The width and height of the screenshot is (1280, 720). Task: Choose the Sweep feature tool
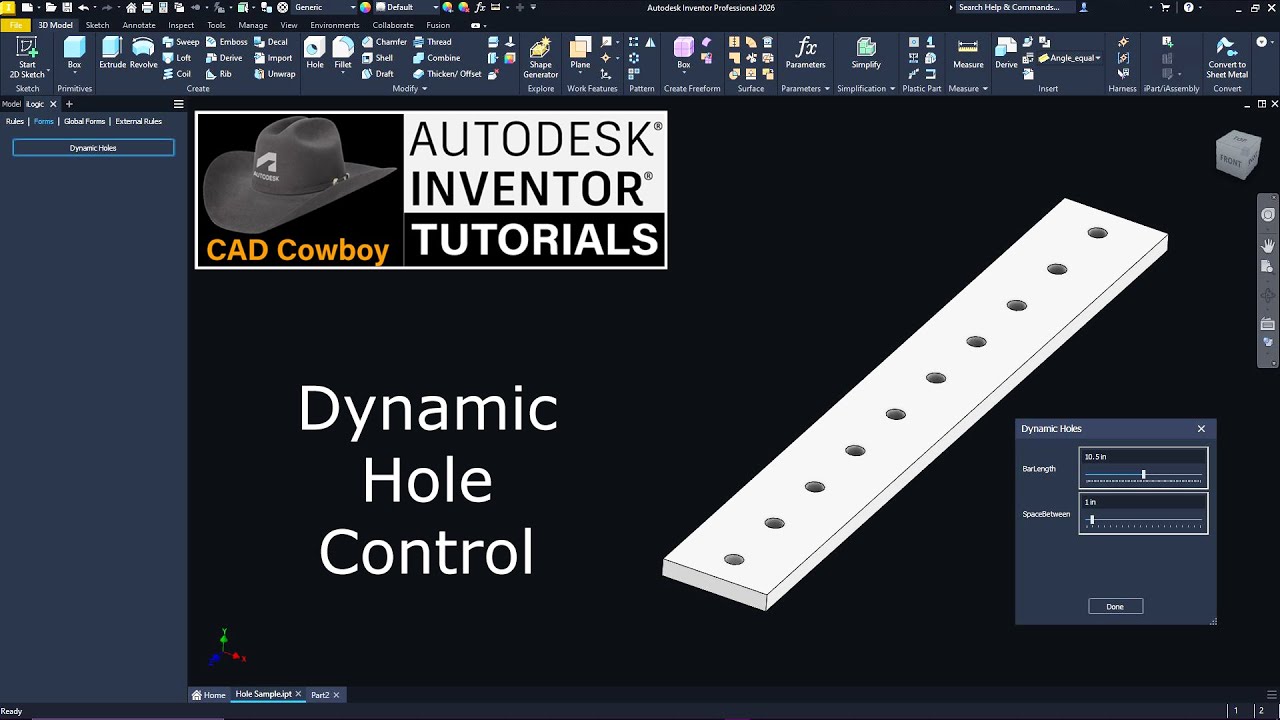point(181,42)
